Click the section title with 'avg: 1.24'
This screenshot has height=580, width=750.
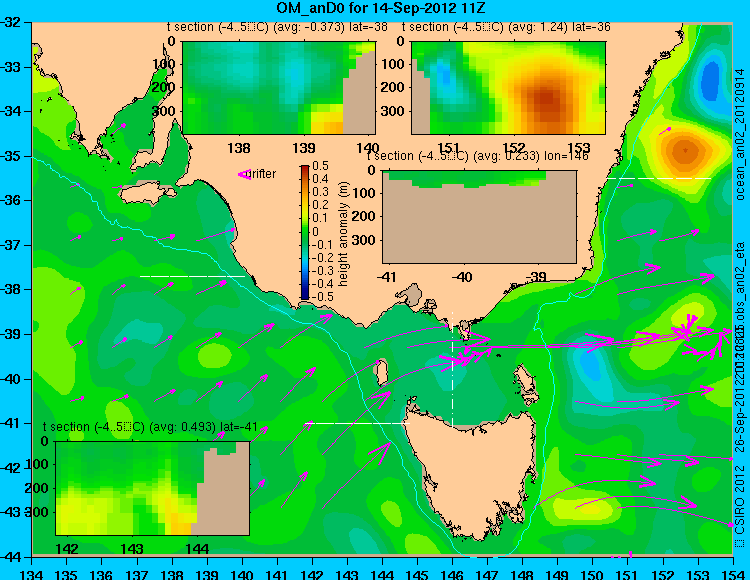(506, 27)
